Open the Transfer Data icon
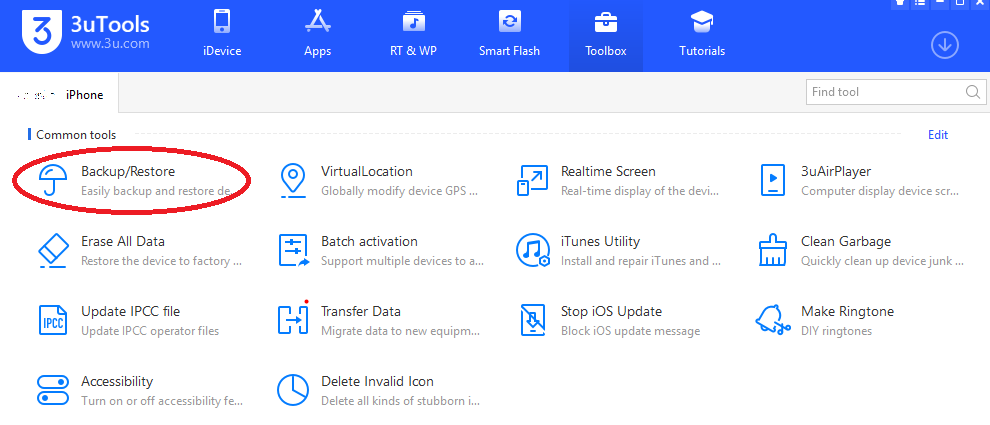This screenshot has width=990, height=425. (294, 320)
